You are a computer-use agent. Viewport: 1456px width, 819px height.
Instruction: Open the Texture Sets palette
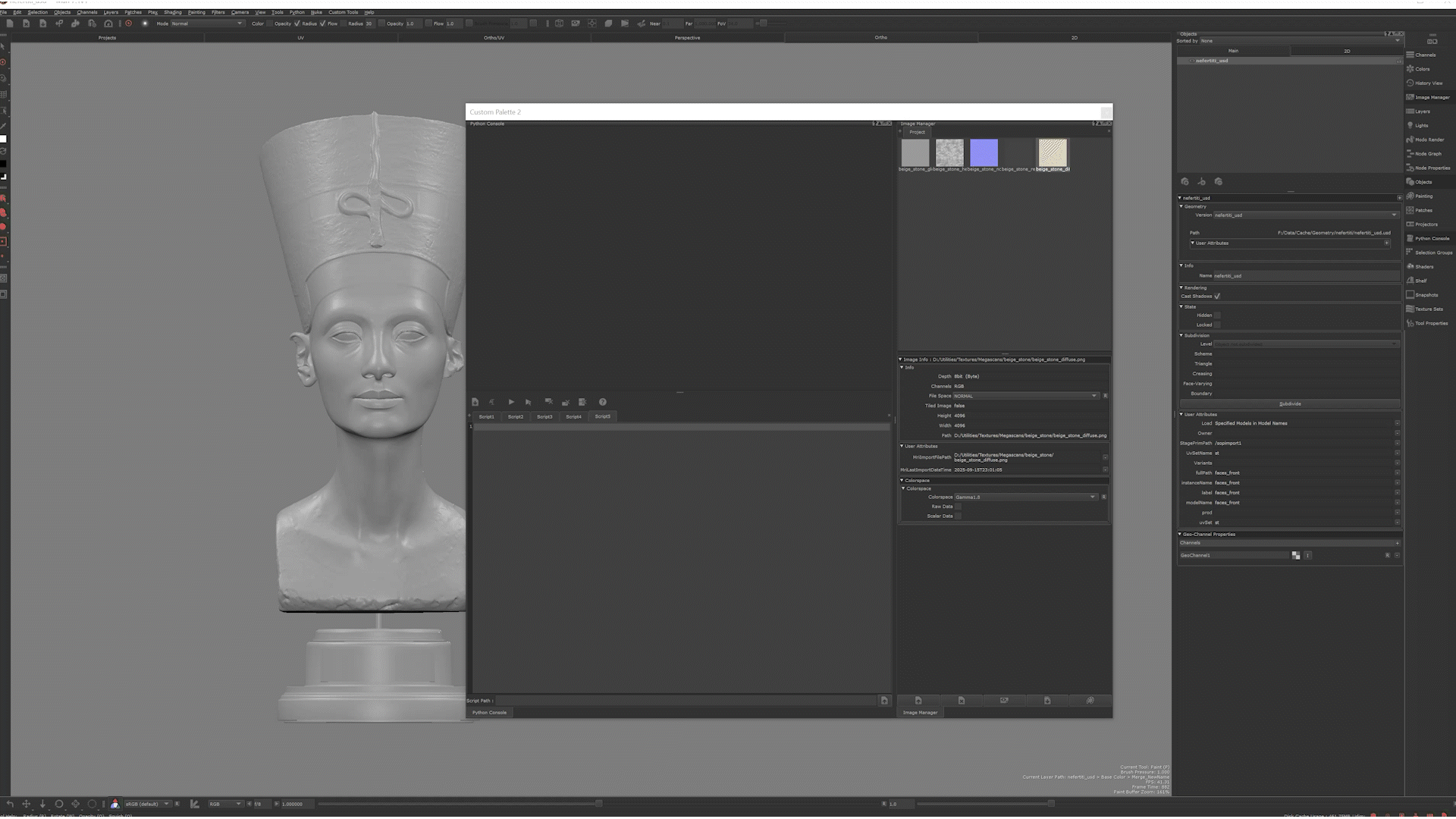click(x=1428, y=309)
